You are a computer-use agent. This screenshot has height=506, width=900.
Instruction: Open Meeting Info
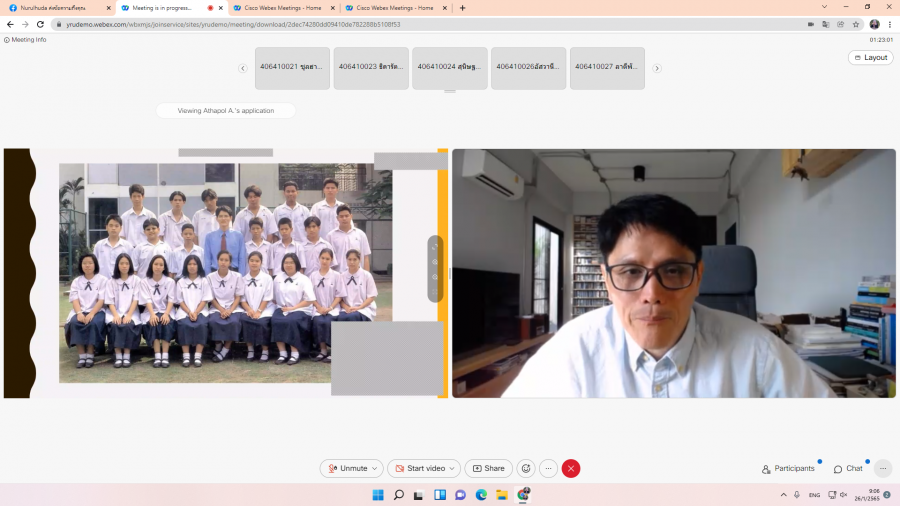26,40
